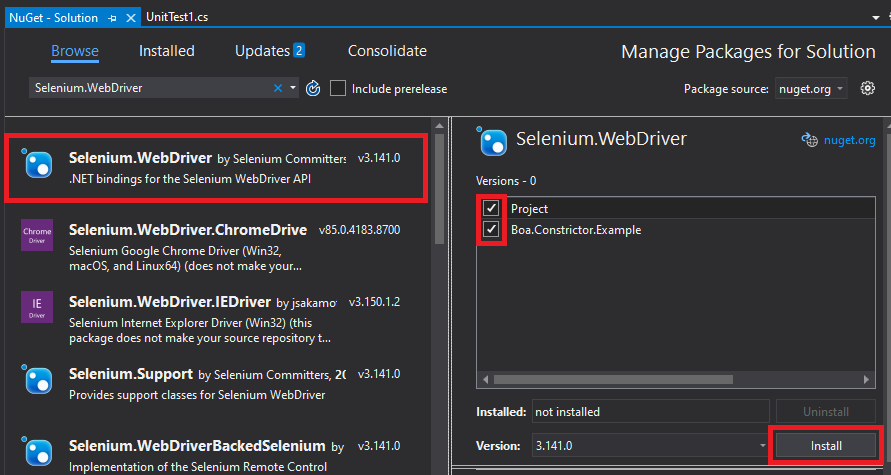Screen dimensions: 891x475
Task: Click the Updates count badge 2
Action: pyautogui.click(x=299, y=51)
